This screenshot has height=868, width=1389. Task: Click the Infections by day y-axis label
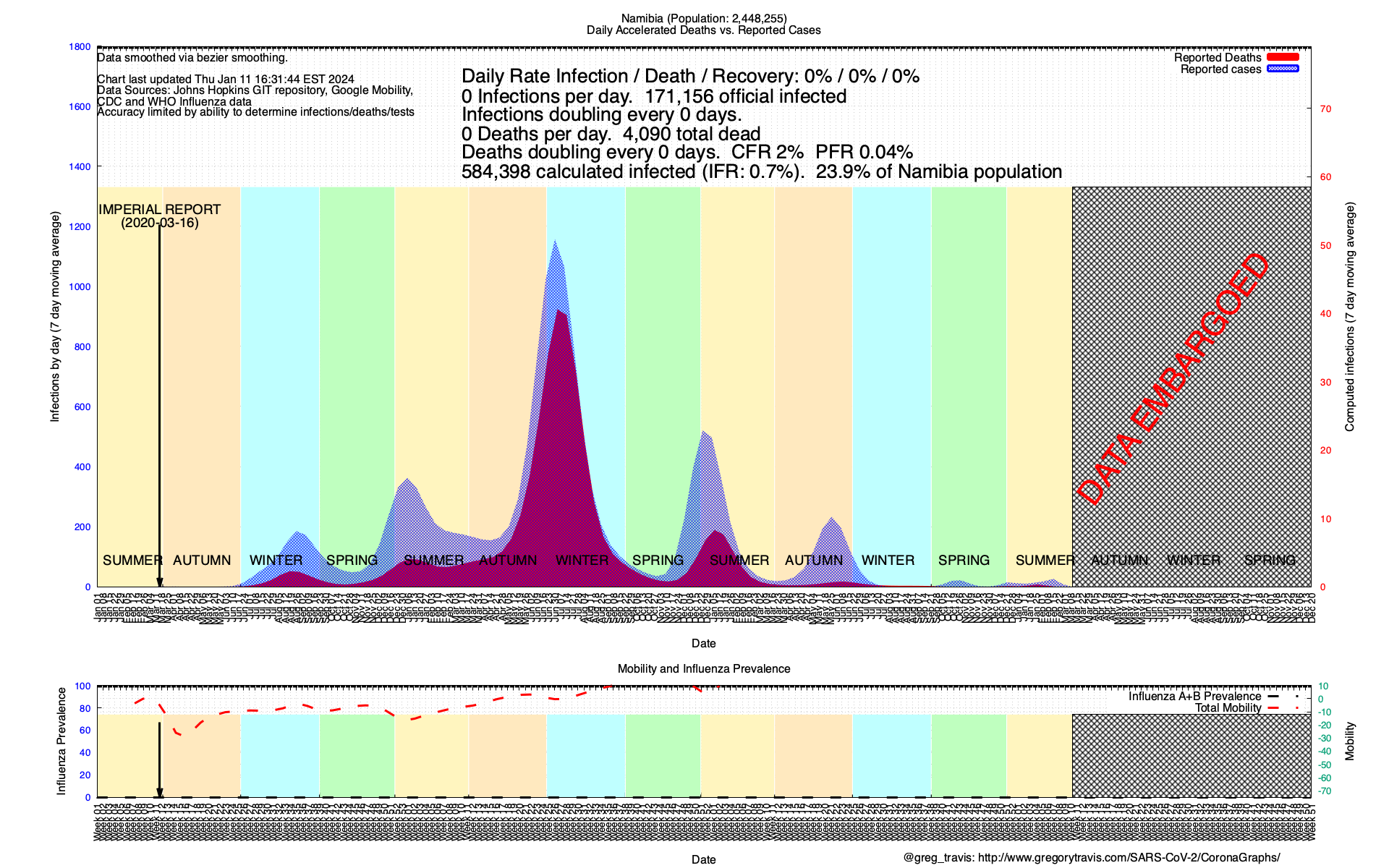pyautogui.click(x=55, y=317)
